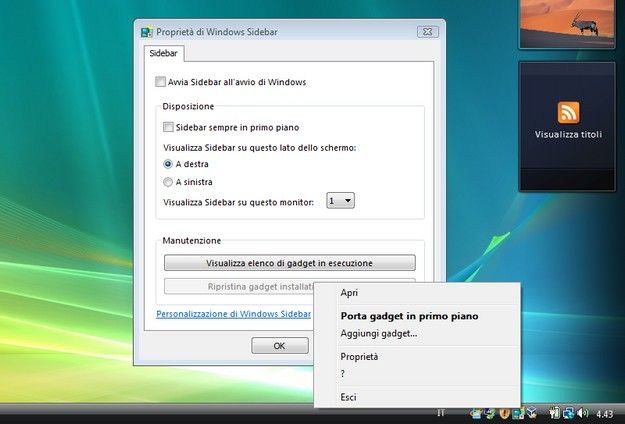Screen dimensions: 625x424
Task: Click Visualizza elenco di gadget in esecuzione
Action: pyautogui.click(x=290, y=263)
